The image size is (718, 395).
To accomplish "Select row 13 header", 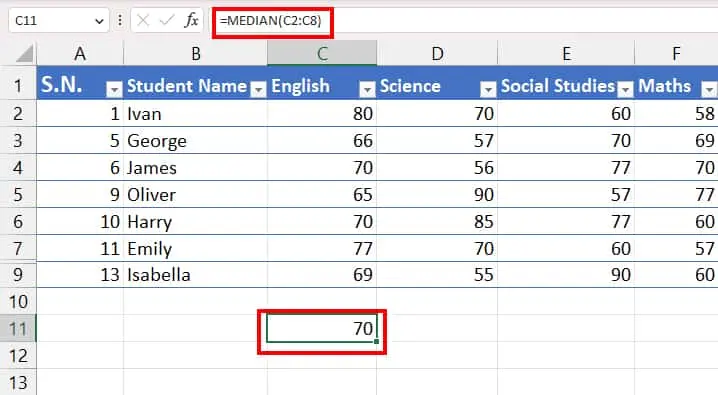I will pos(18,382).
